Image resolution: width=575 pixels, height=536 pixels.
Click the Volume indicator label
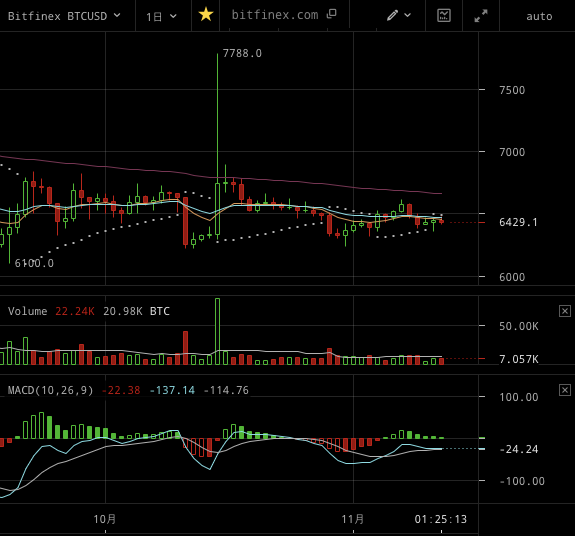[28, 311]
